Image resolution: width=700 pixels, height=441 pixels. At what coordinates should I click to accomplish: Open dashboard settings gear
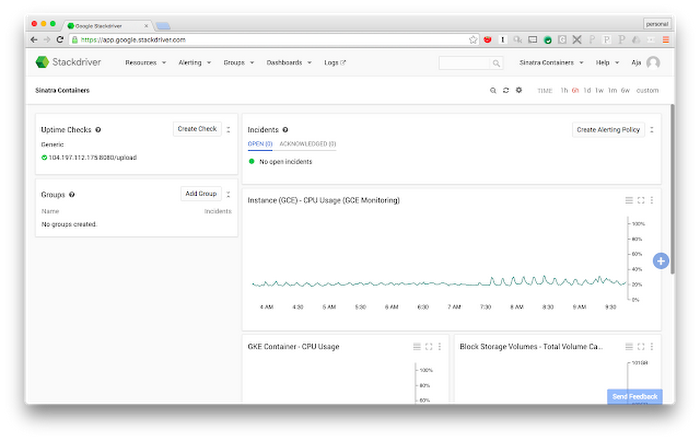[x=519, y=90]
